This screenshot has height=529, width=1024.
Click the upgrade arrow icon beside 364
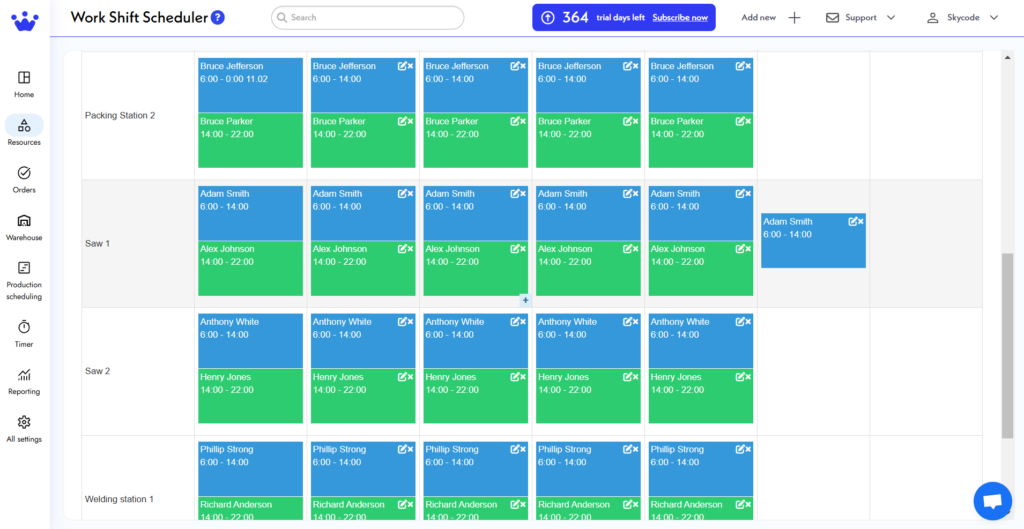[548, 18]
